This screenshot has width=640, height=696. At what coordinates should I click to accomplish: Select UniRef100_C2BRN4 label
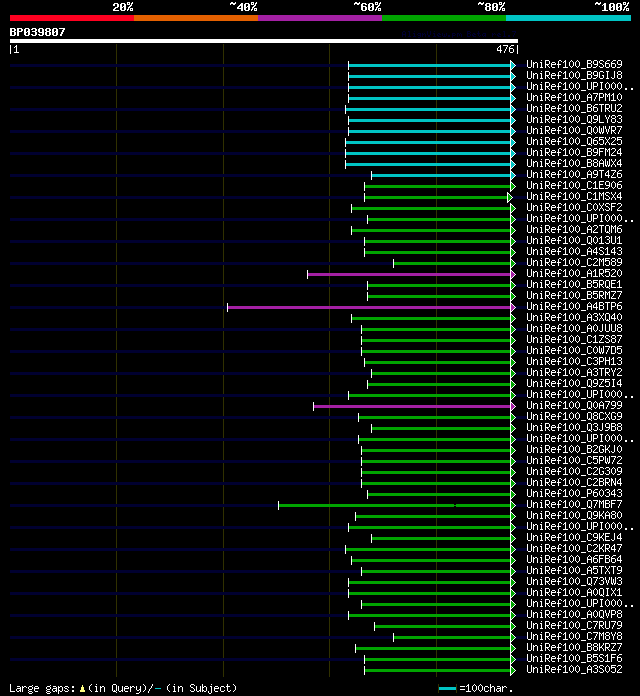click(574, 482)
